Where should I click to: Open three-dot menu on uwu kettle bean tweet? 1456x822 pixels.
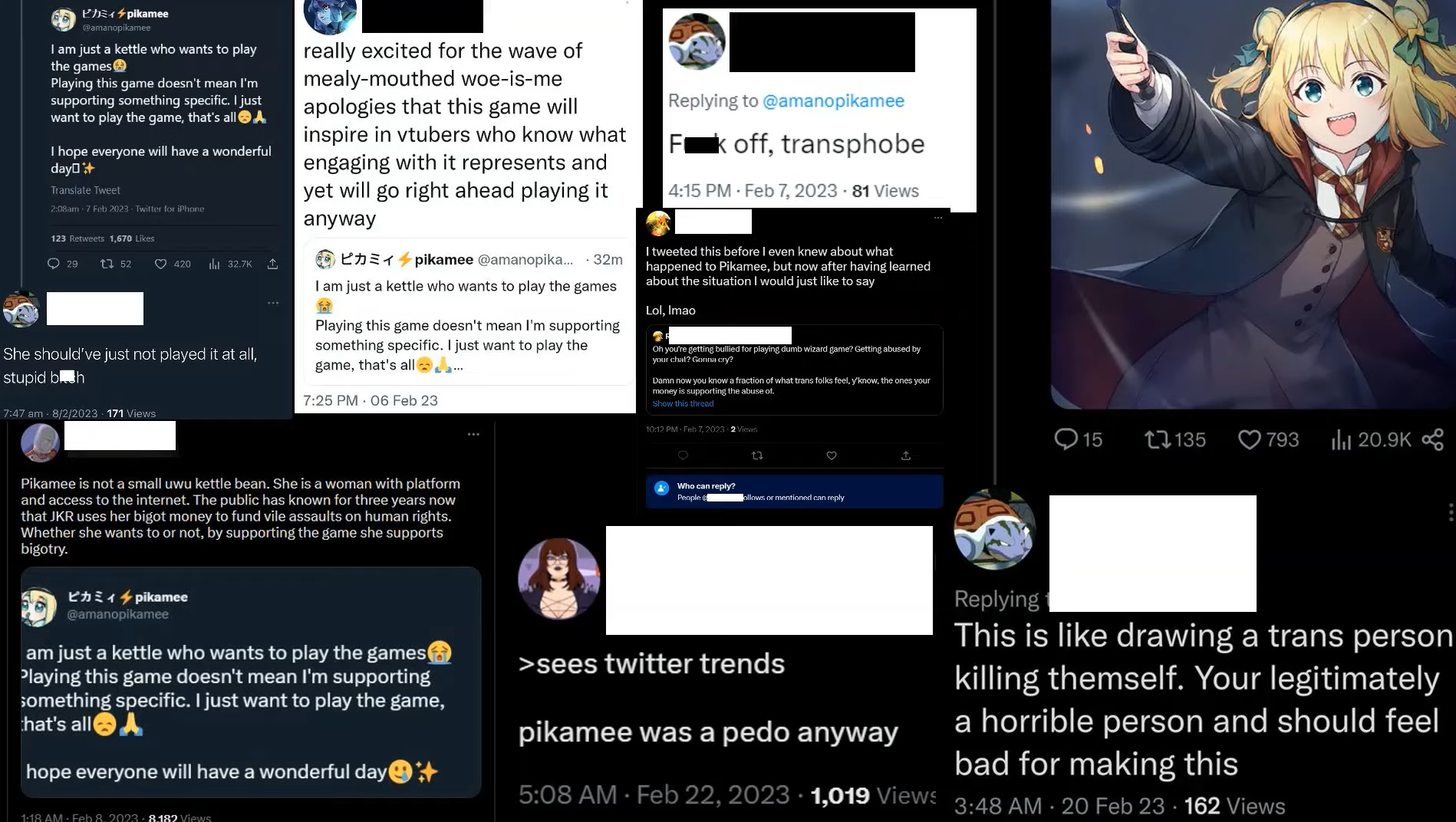473,434
